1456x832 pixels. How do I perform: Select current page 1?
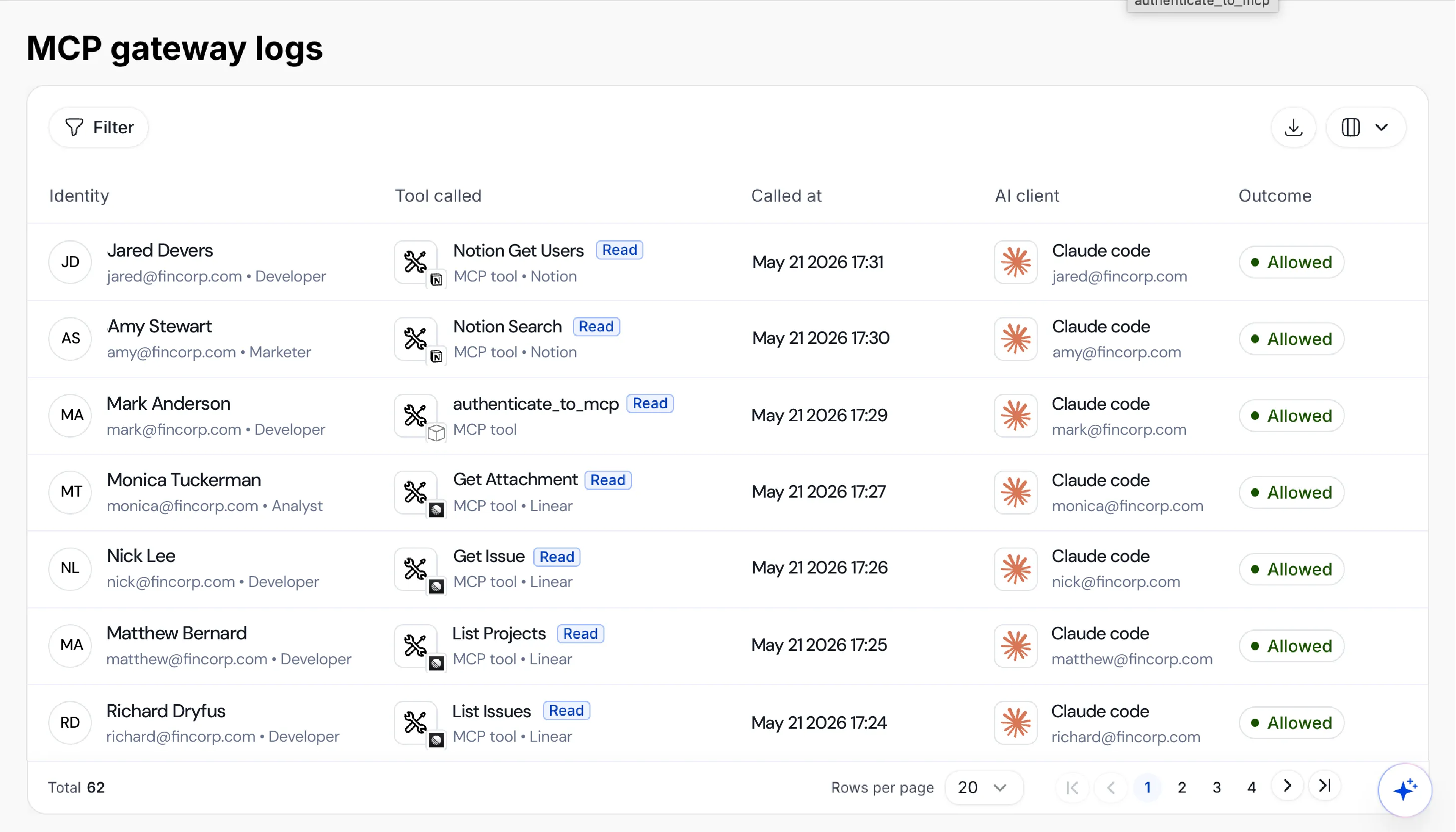click(1148, 788)
